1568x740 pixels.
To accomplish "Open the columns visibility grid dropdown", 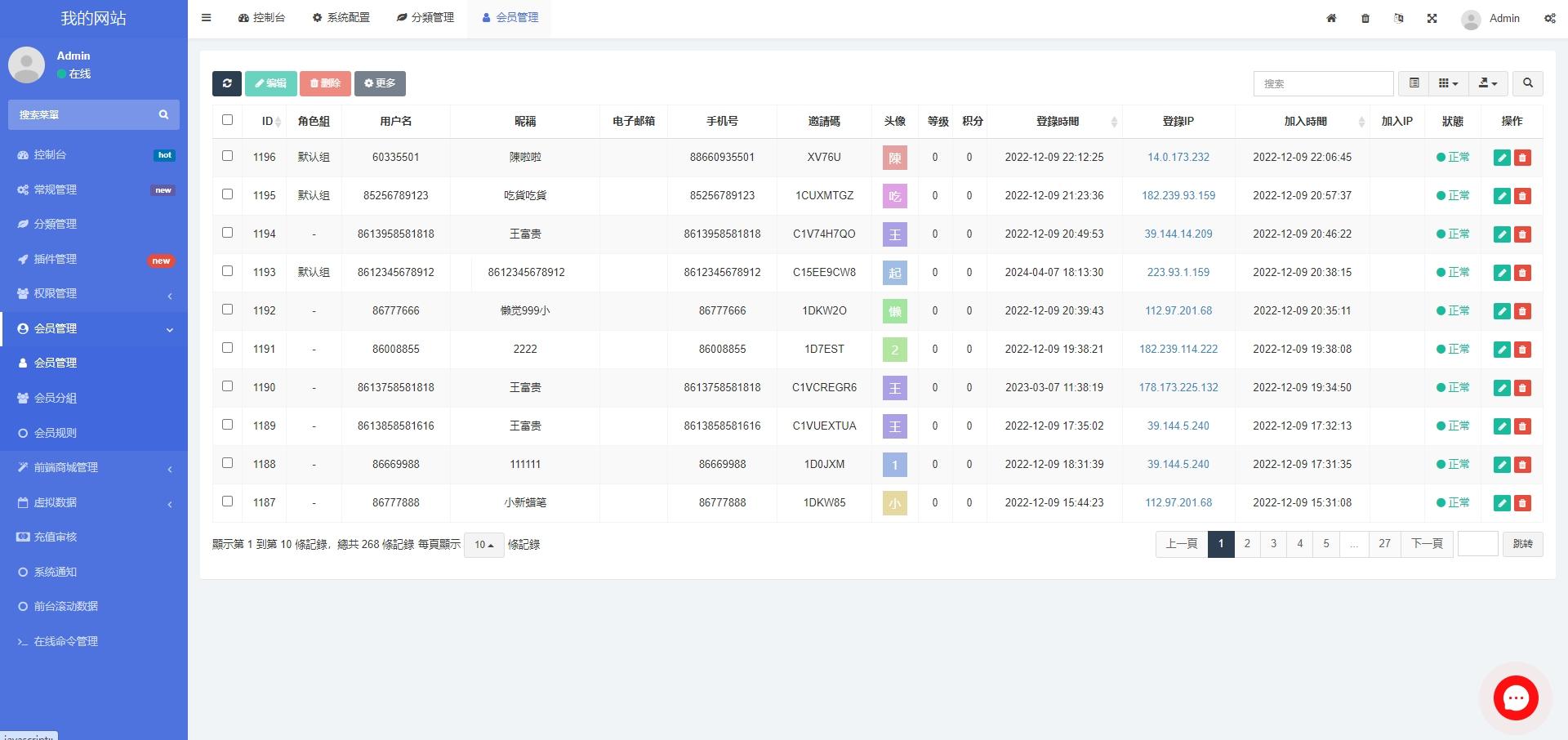I will click(1448, 83).
